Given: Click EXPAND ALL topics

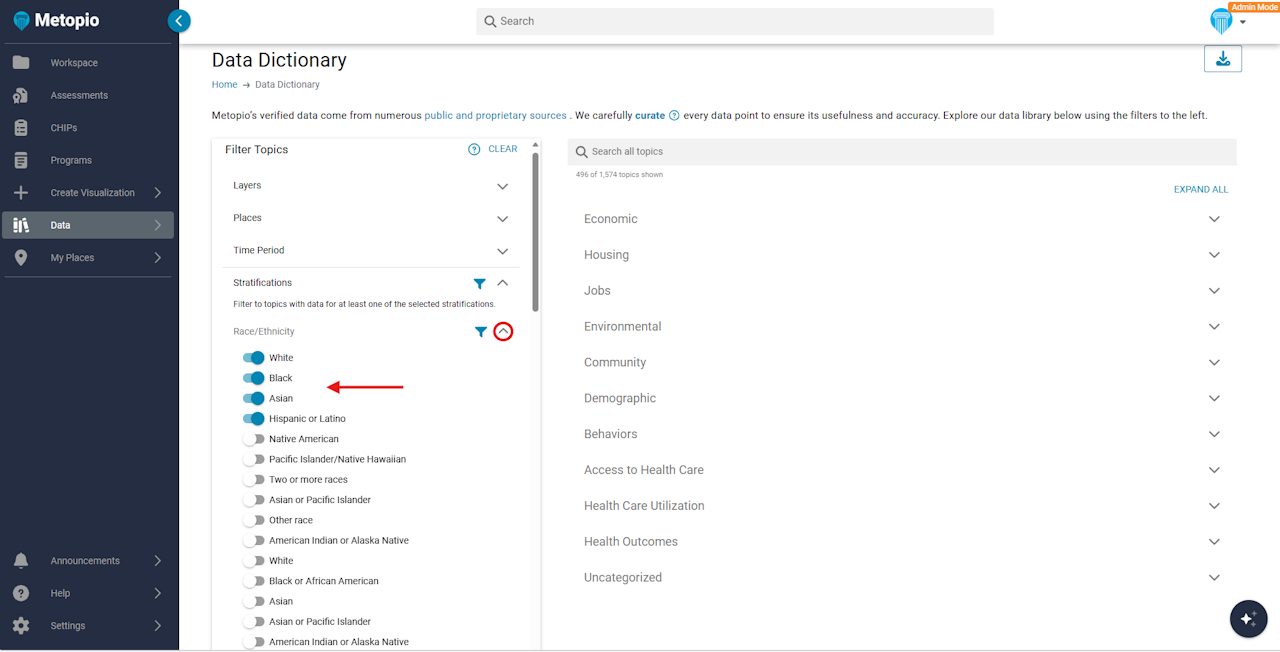Looking at the screenshot, I should click(1201, 189).
